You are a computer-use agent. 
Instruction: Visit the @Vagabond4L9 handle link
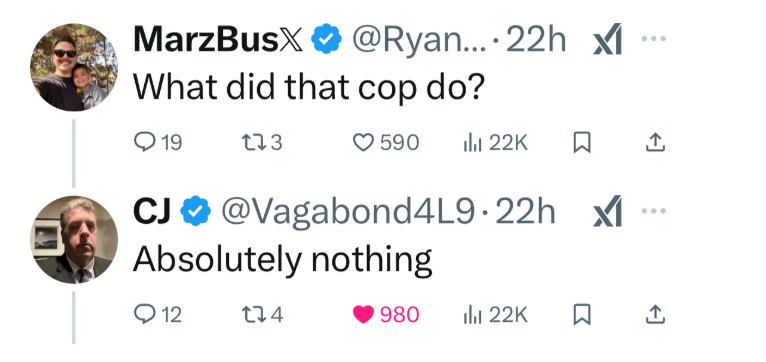coord(348,212)
